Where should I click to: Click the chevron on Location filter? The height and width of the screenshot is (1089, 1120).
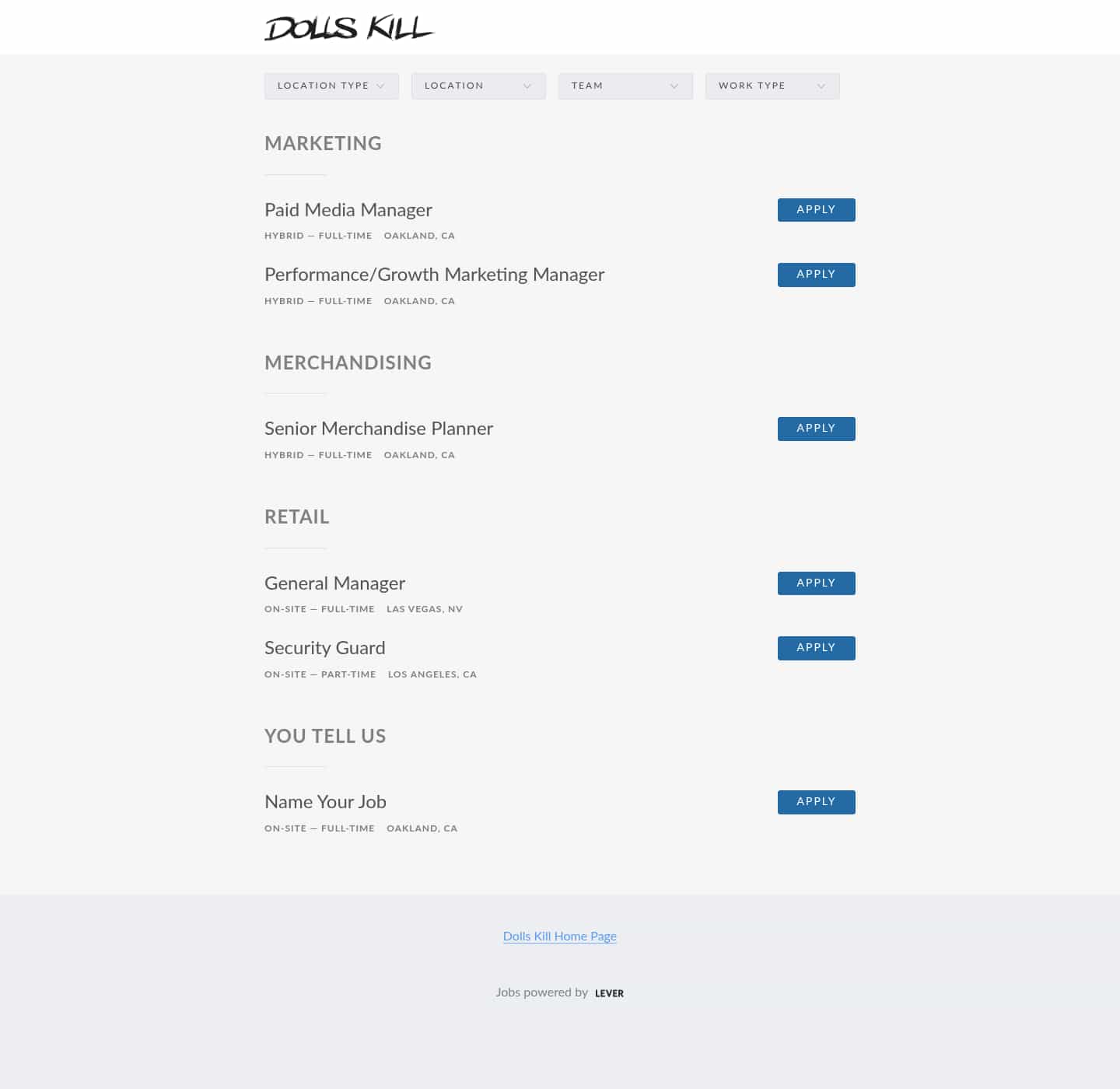point(528,86)
